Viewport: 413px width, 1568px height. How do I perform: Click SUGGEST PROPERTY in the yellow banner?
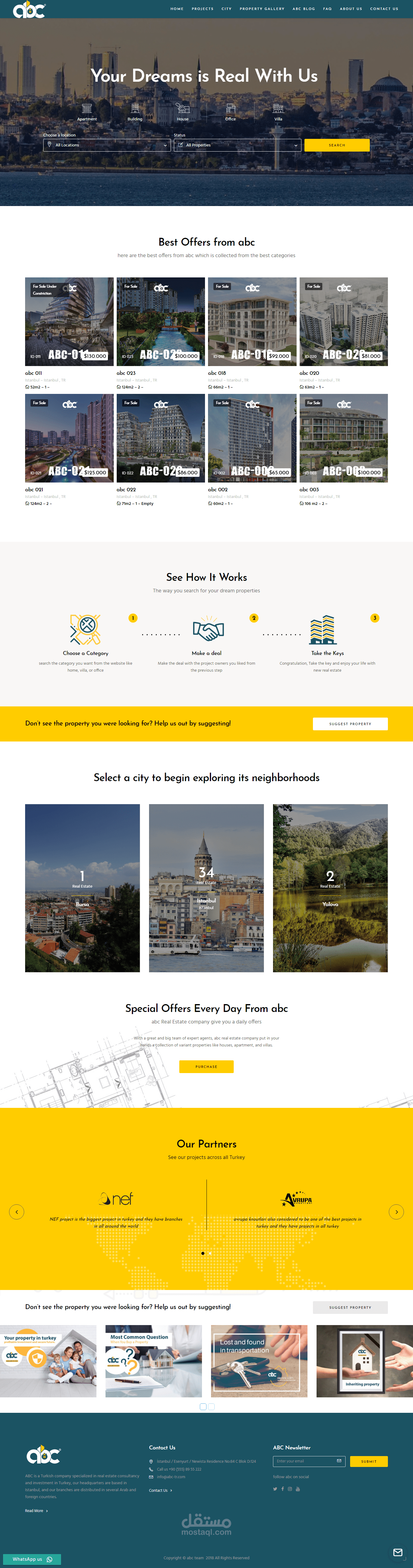click(350, 724)
